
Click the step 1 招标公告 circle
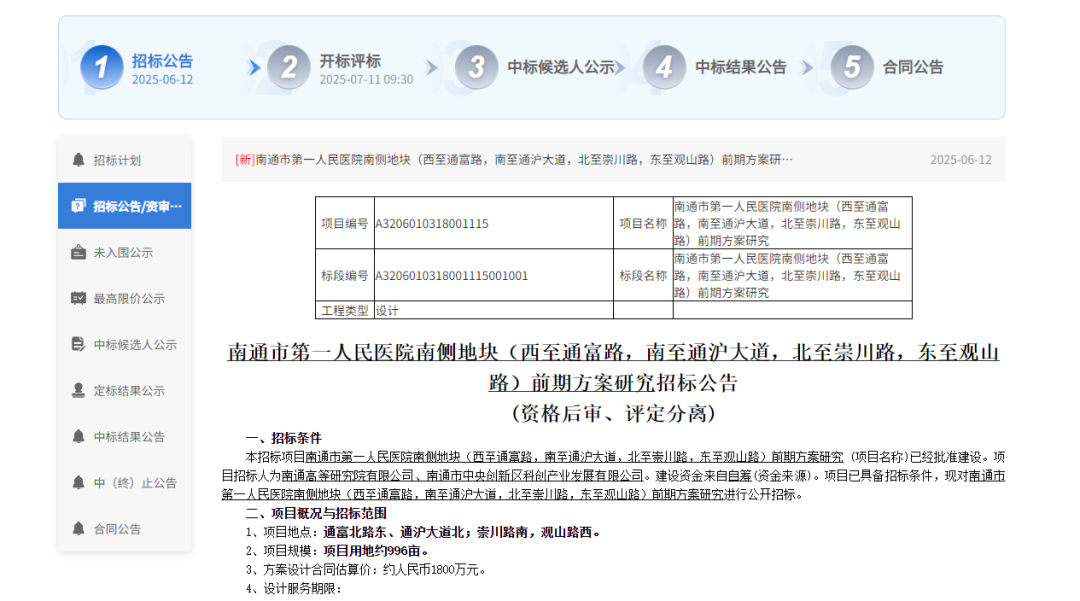pos(102,67)
